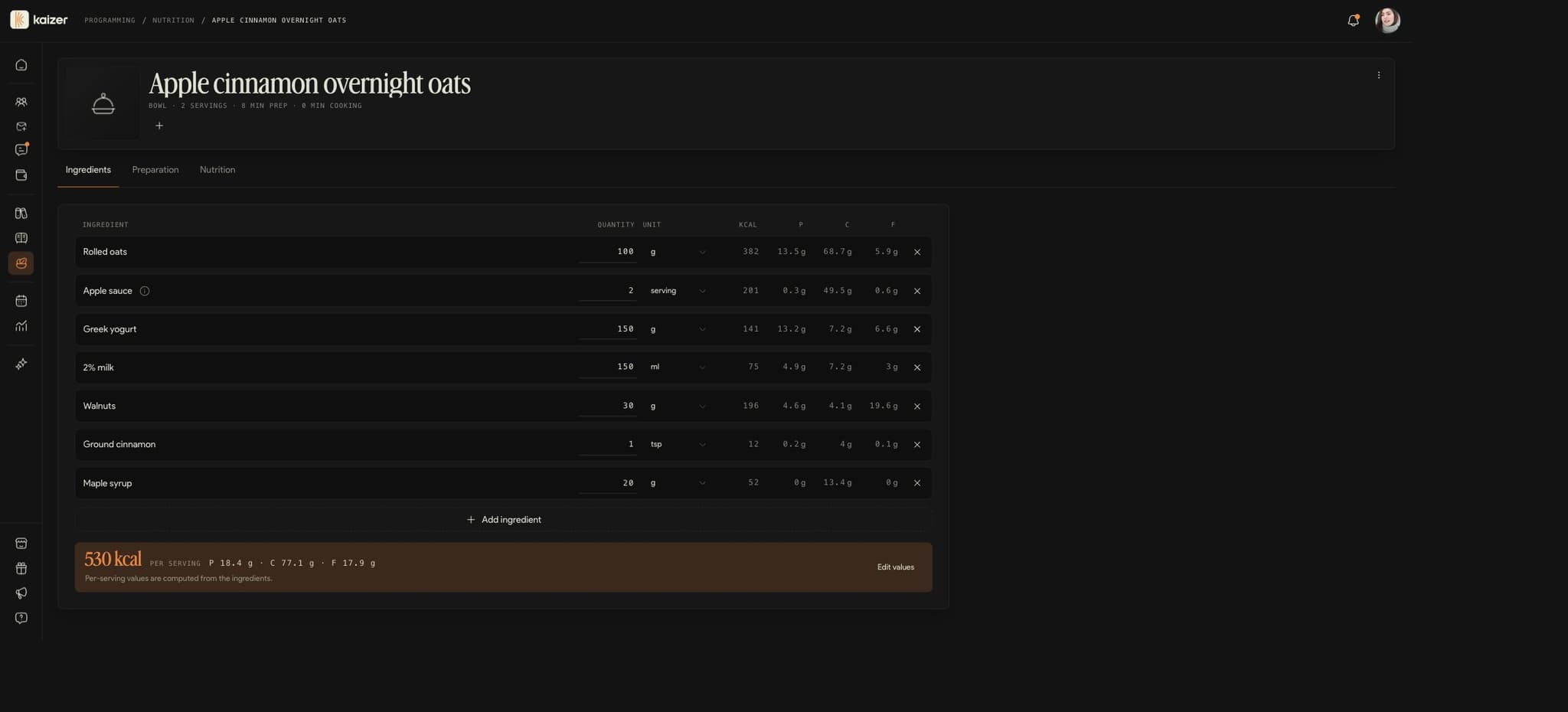Go to Programming in the breadcrumb
The height and width of the screenshot is (712, 1568).
(109, 21)
